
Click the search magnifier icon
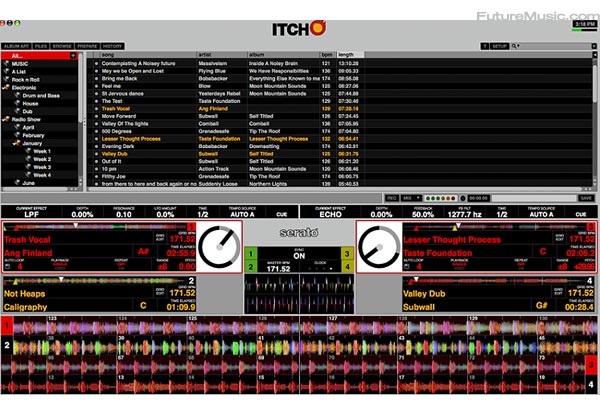click(514, 46)
